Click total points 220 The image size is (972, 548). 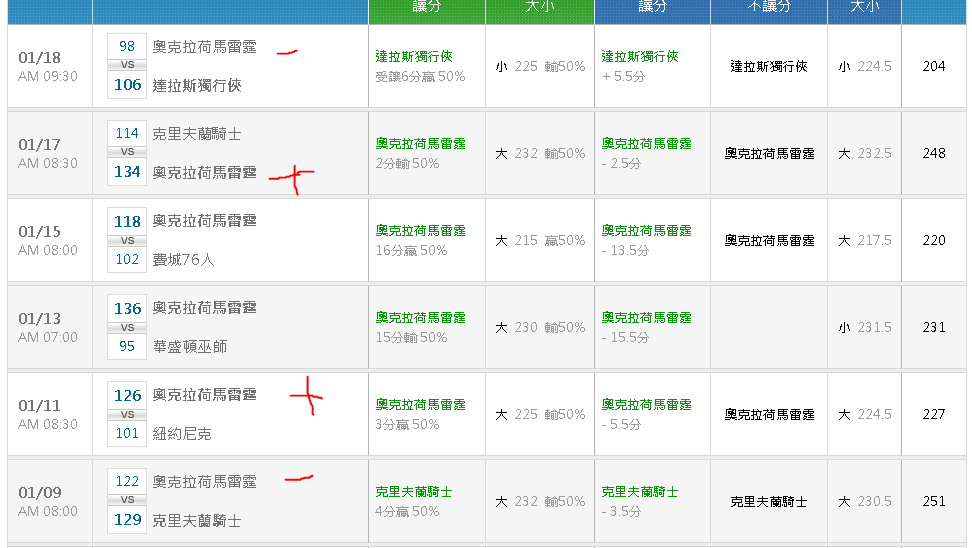(x=934, y=240)
